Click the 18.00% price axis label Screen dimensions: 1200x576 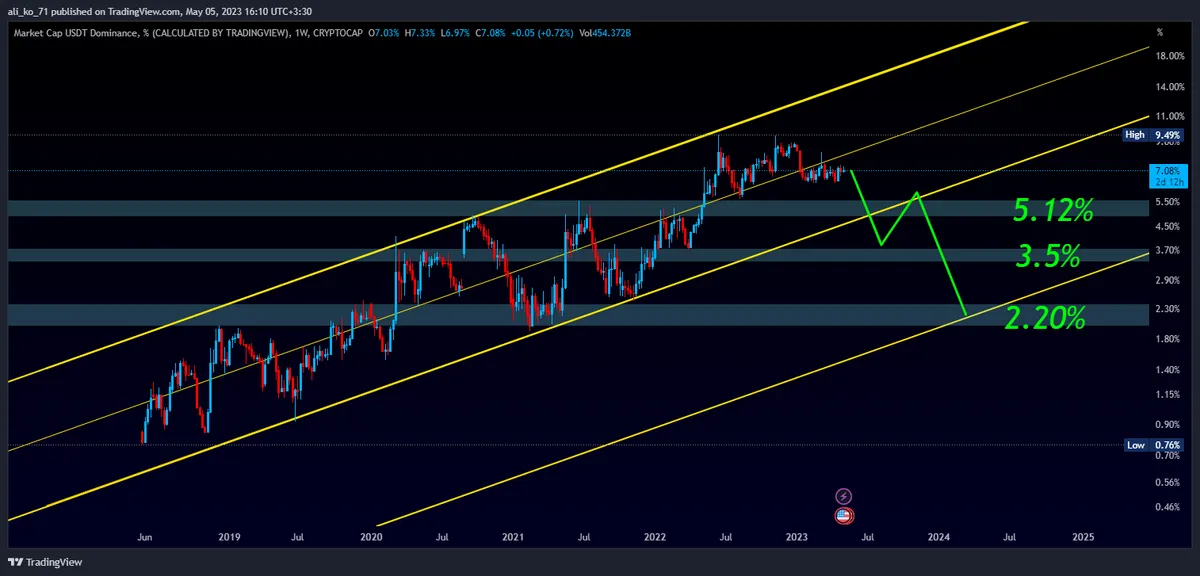click(x=1168, y=56)
